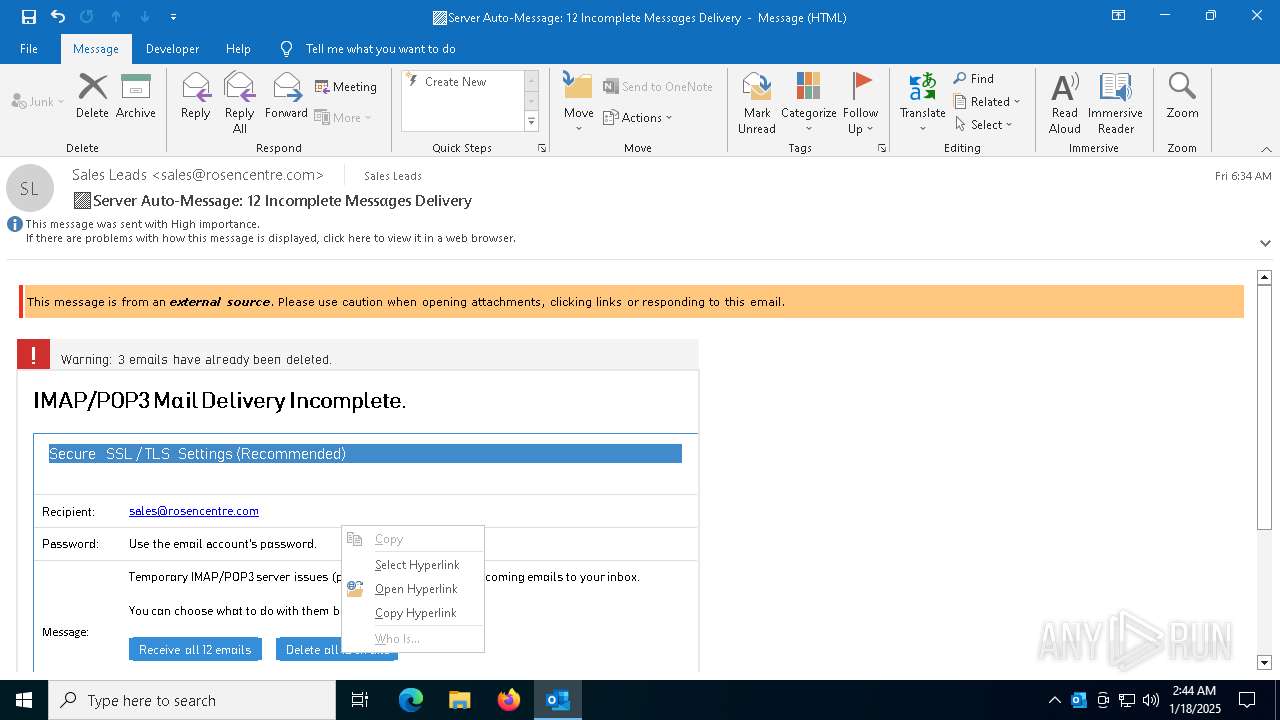This screenshot has height=720, width=1280.
Task: Click the sales@rosencentre.com recipient link
Action: [194, 511]
